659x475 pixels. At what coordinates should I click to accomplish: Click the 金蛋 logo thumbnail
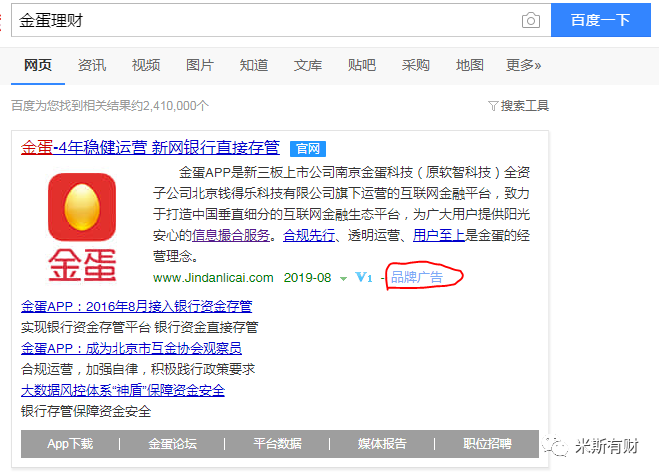[82, 227]
